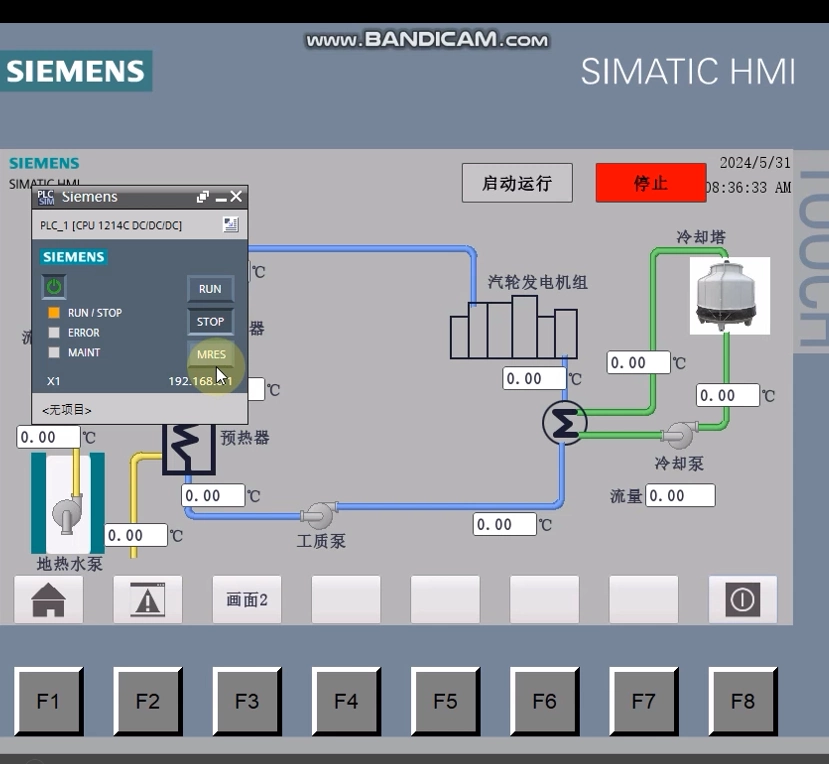Click the F5 function key
This screenshot has height=764, width=829.
(445, 701)
